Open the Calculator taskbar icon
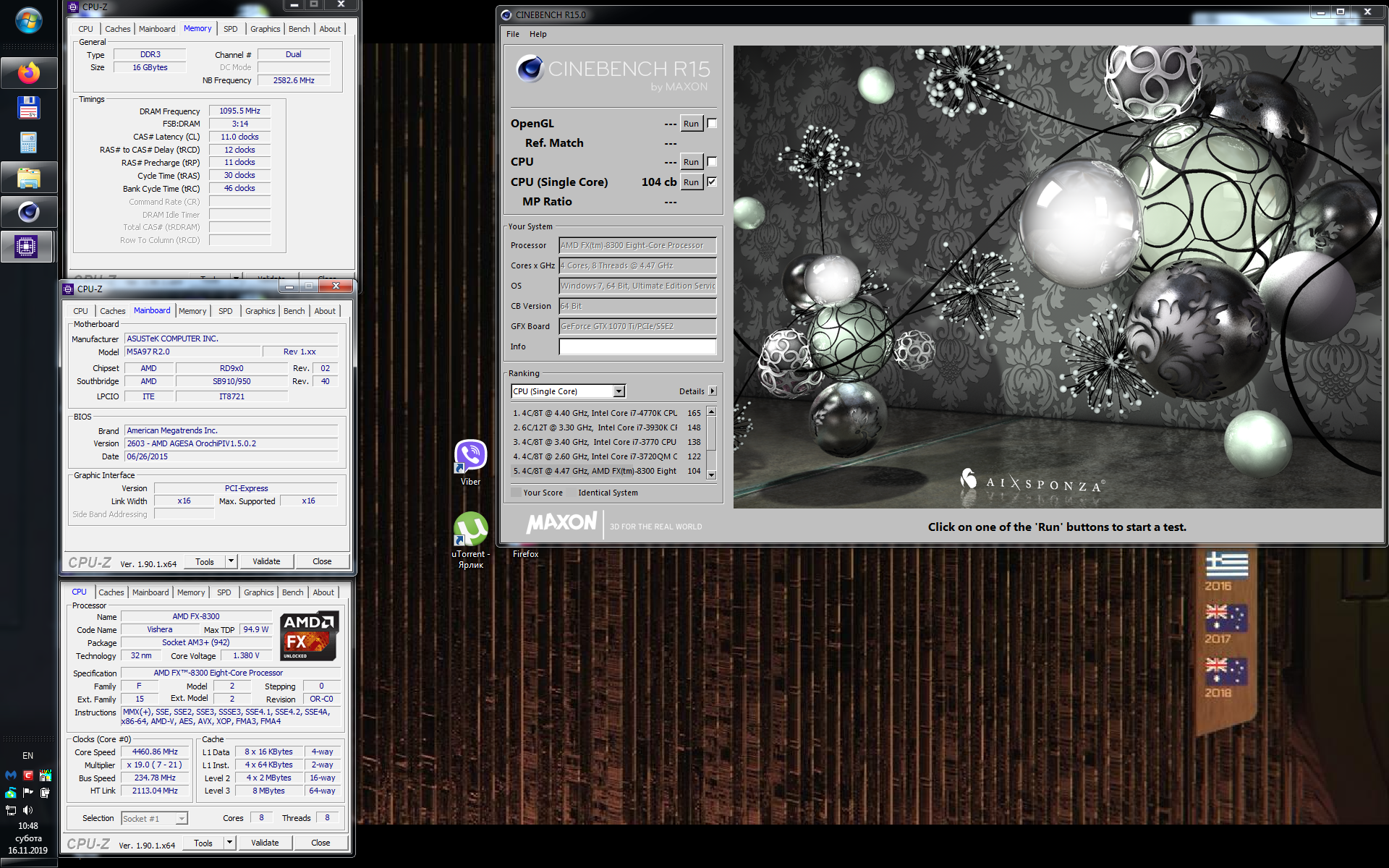 (29, 142)
